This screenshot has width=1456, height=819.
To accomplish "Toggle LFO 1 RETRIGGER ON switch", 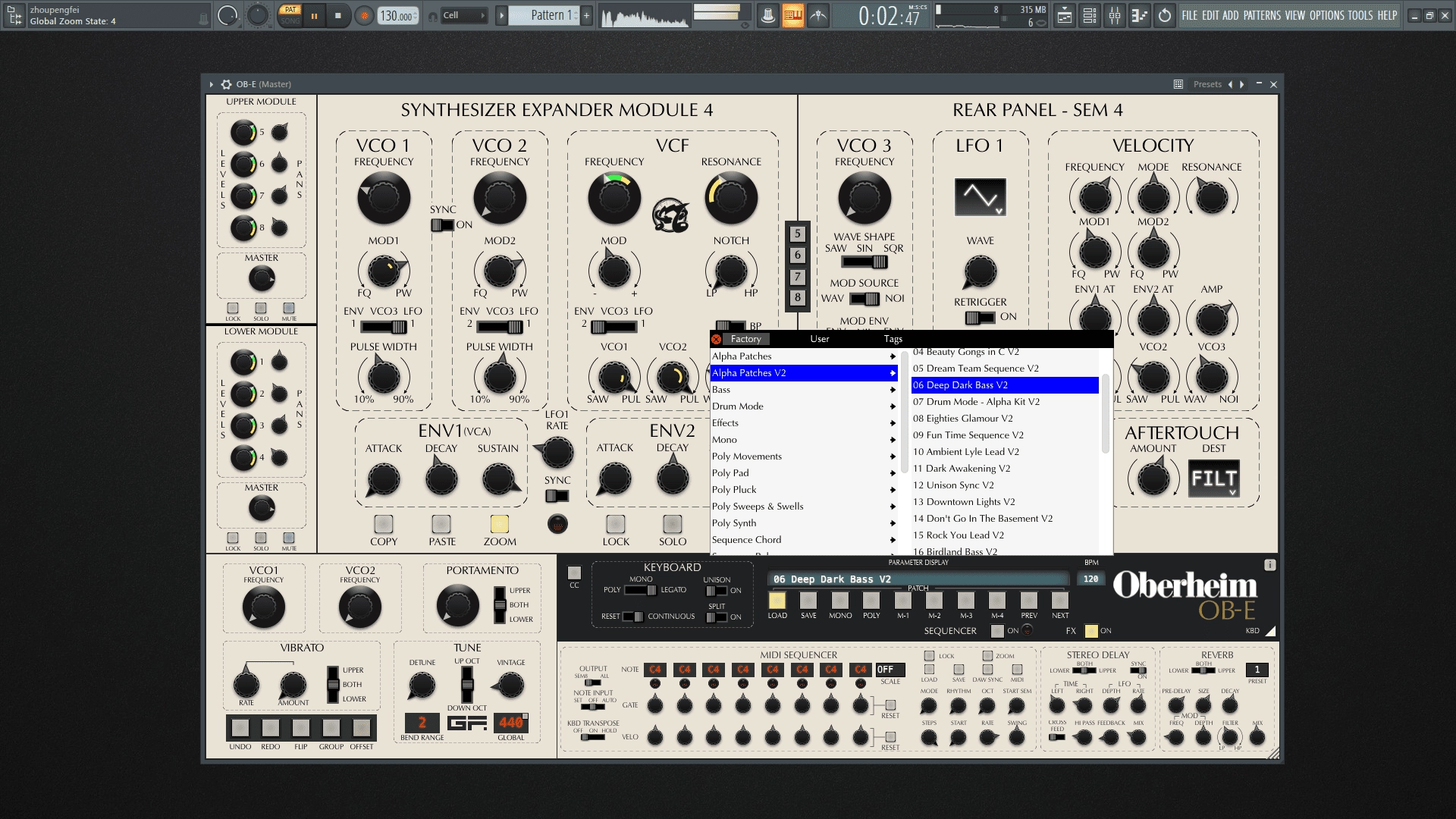I will coord(980,318).
